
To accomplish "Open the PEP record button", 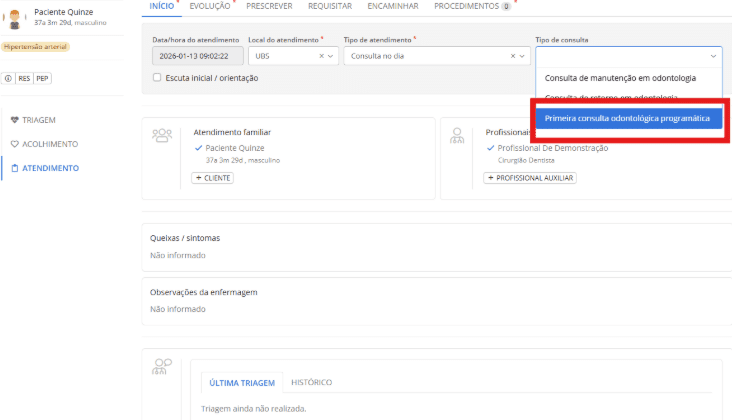I will [x=42, y=78].
